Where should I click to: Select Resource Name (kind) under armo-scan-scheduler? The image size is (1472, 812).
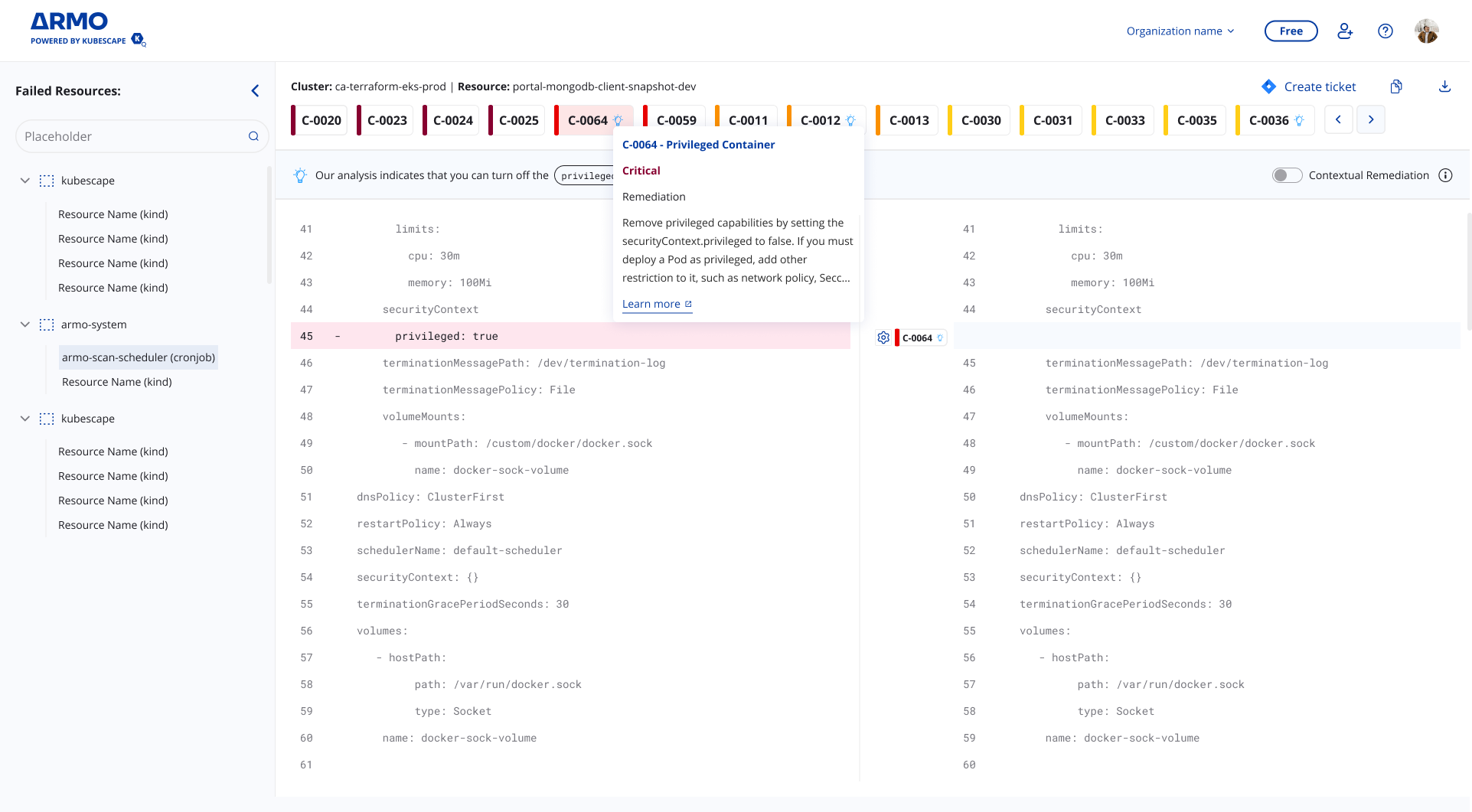(116, 382)
